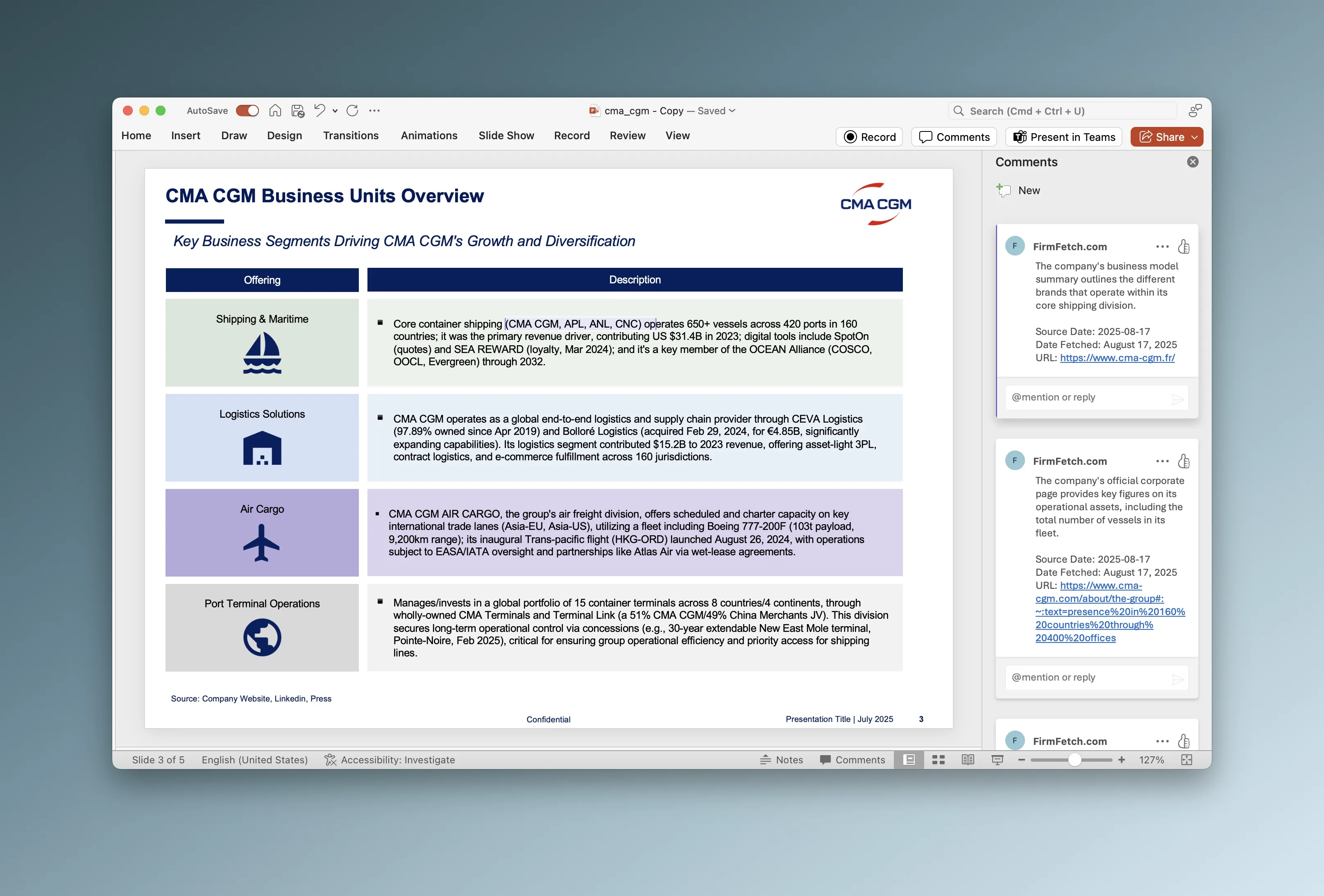
Task: Open the View tab
Action: pyautogui.click(x=678, y=136)
